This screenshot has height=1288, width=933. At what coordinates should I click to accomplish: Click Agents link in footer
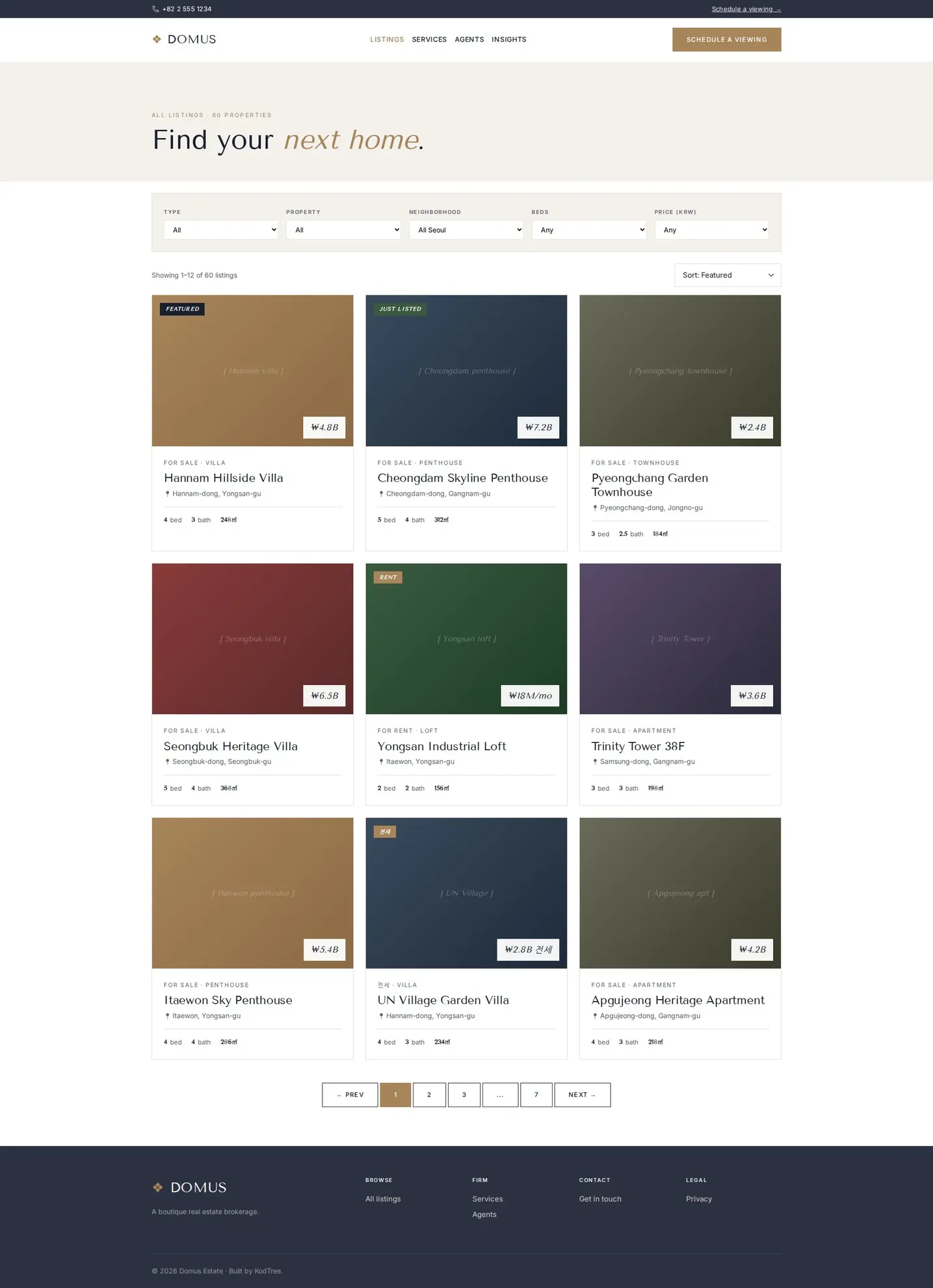coord(484,1214)
